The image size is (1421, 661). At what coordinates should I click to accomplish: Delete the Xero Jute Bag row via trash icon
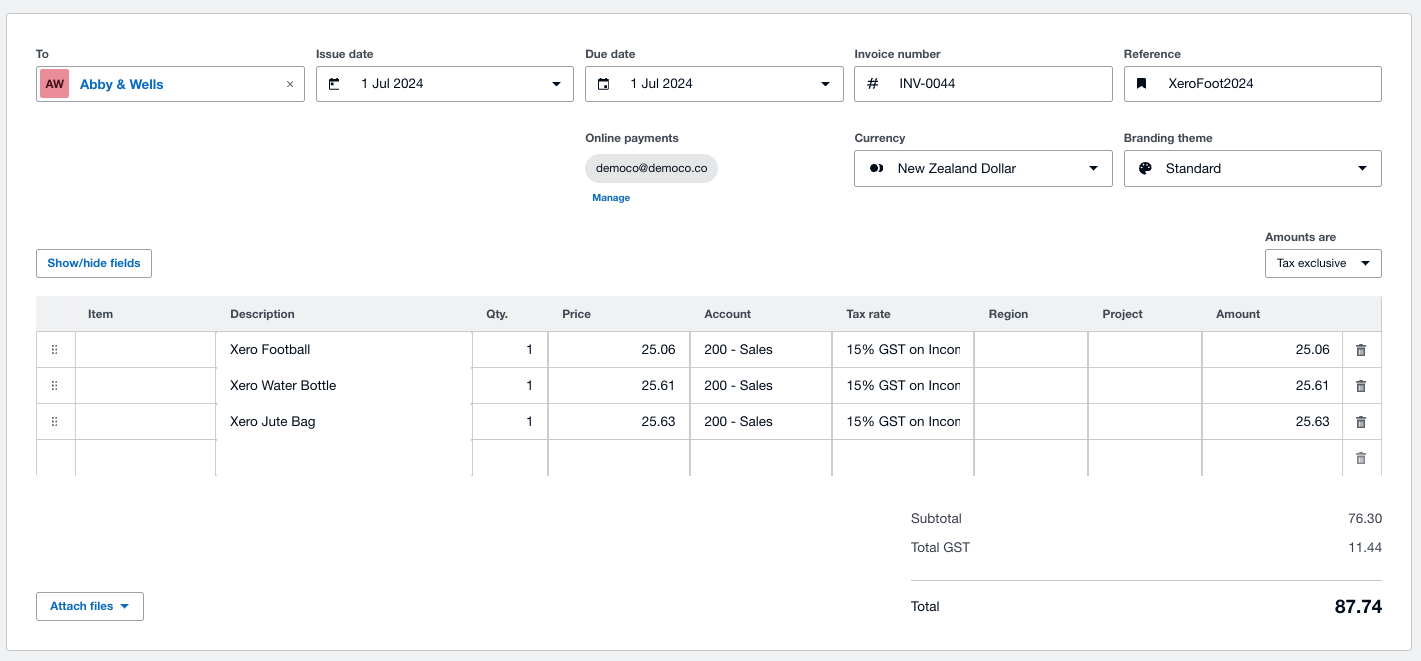pos(1361,421)
